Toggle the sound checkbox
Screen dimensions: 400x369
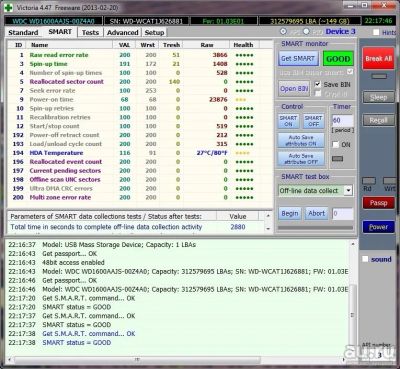tap(365, 259)
